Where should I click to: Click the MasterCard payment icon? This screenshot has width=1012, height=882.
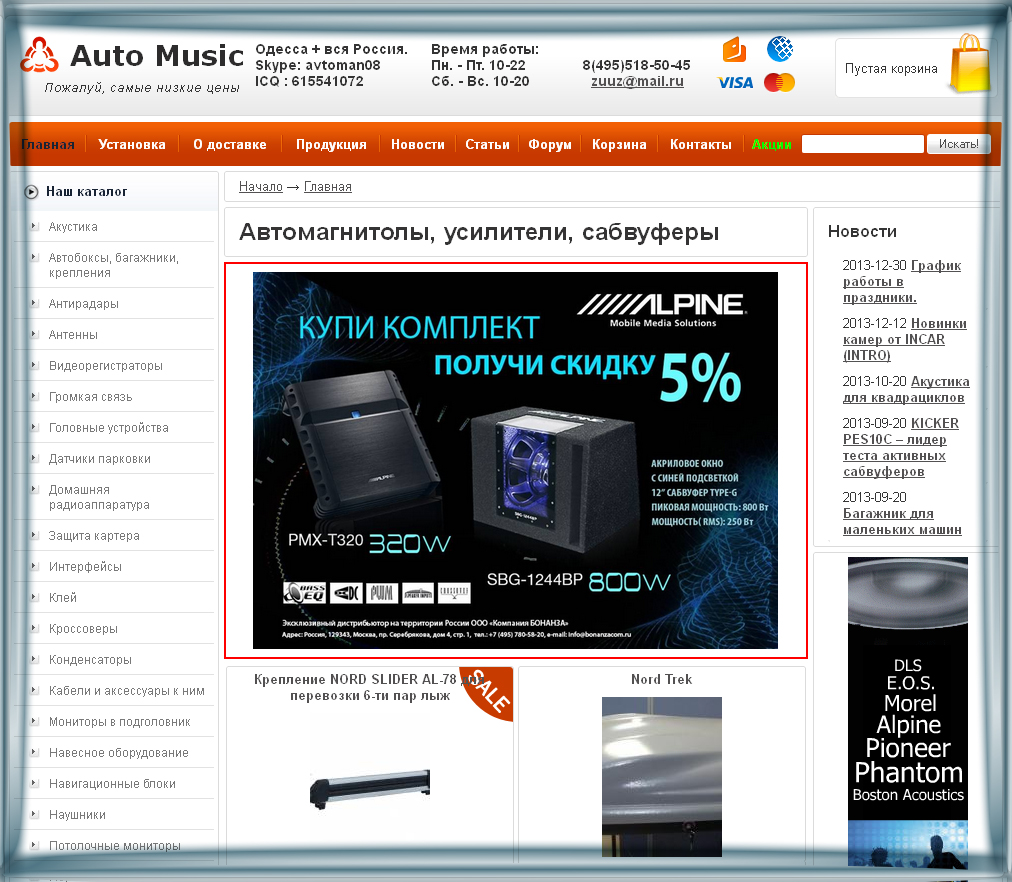(x=779, y=83)
